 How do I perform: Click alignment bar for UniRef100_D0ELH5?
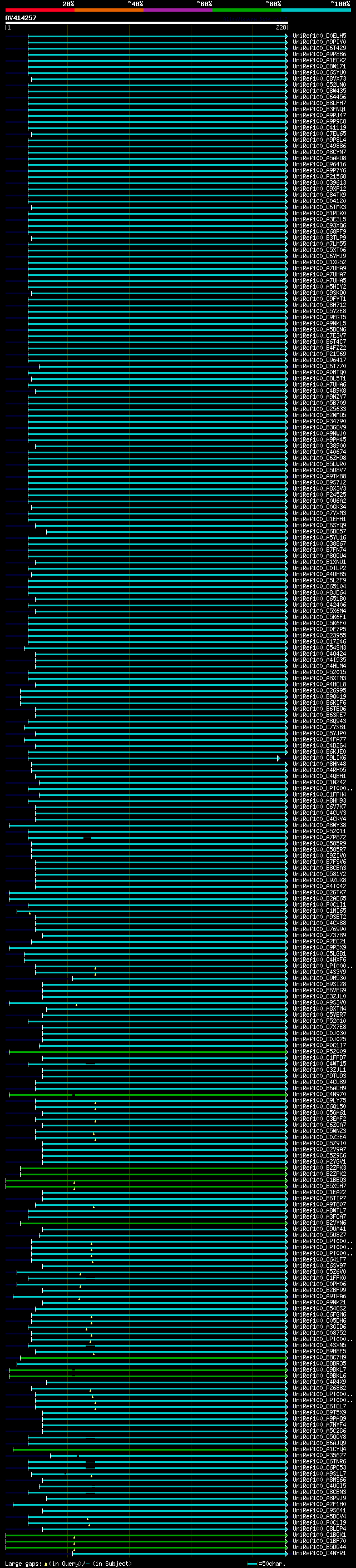157,36
